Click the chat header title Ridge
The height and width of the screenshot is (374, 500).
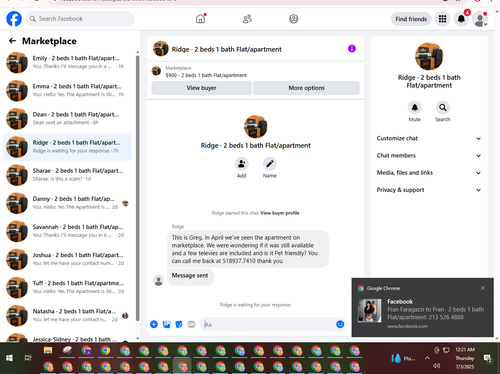[x=227, y=49]
